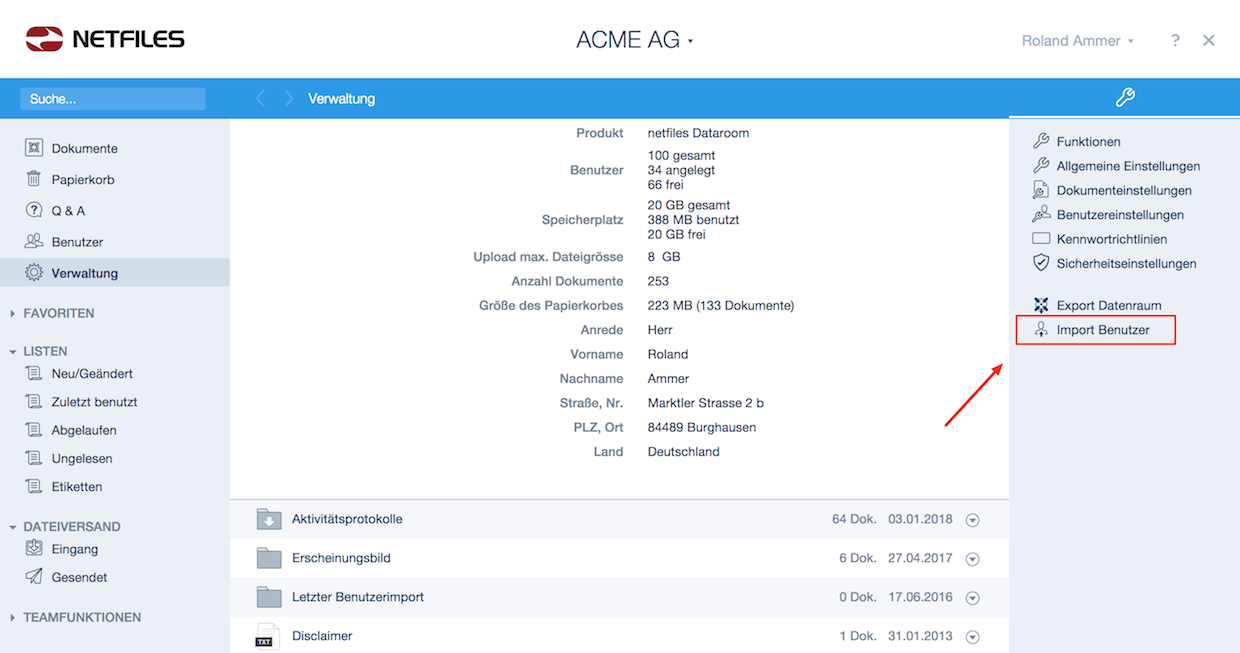Click the wrench icon in blue toolbar
This screenshot has width=1240, height=653.
click(x=1124, y=98)
